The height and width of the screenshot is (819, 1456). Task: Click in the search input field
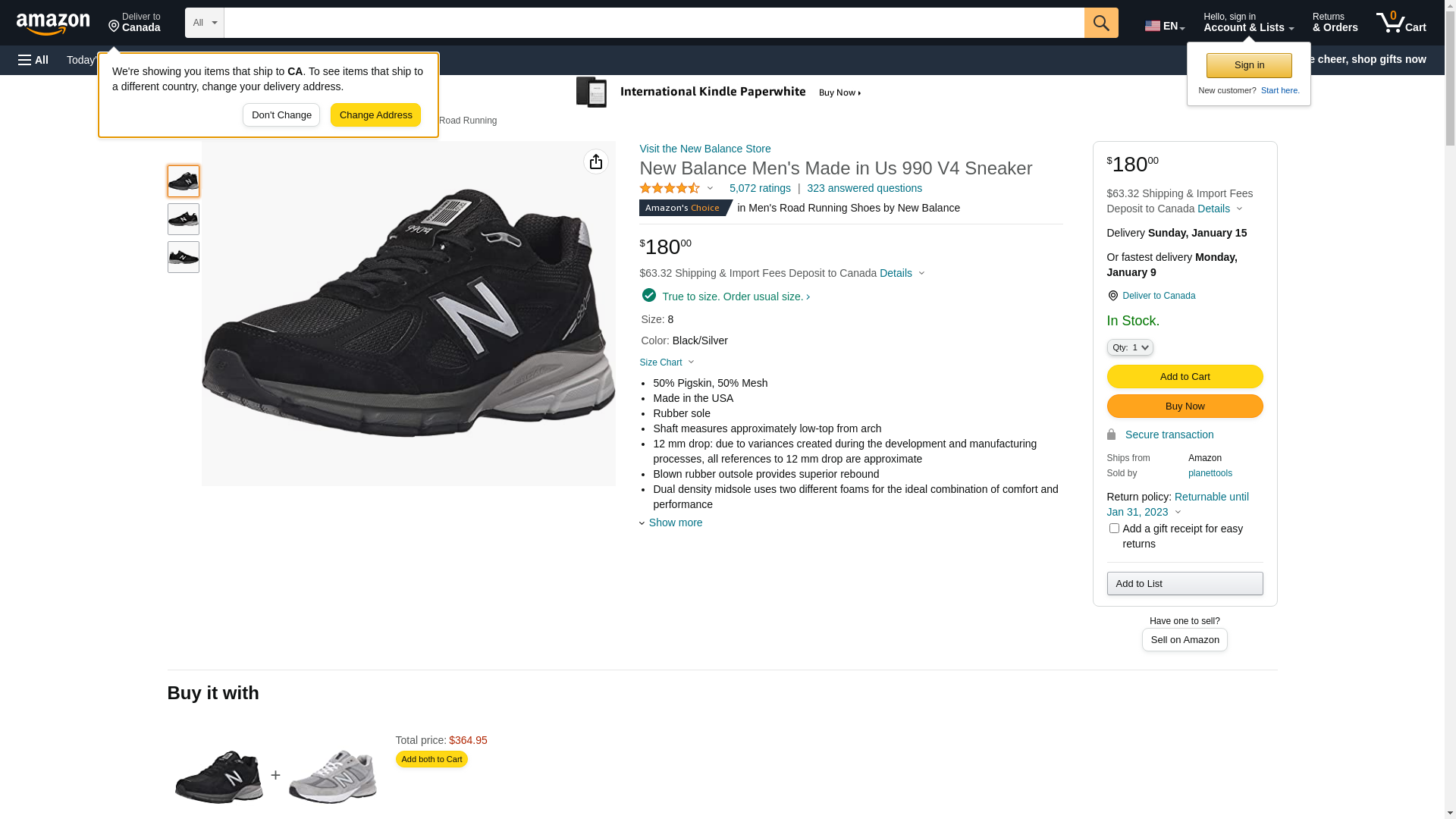(654, 23)
